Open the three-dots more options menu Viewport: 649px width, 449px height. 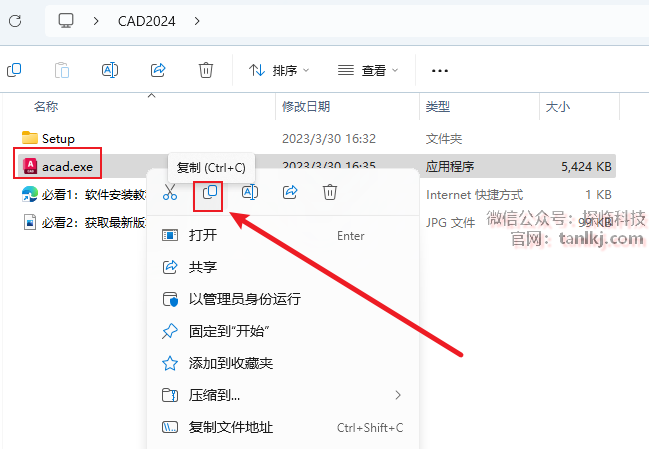pos(440,71)
